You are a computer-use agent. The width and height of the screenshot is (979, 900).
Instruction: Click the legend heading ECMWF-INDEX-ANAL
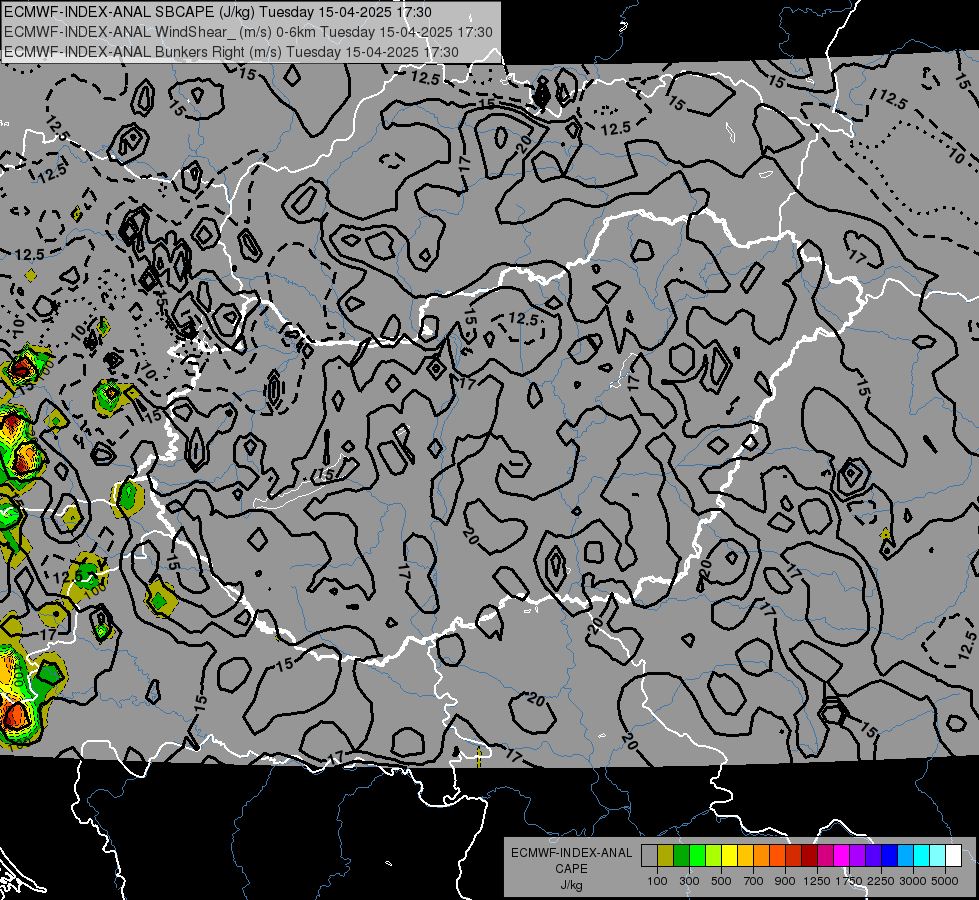coord(571,853)
